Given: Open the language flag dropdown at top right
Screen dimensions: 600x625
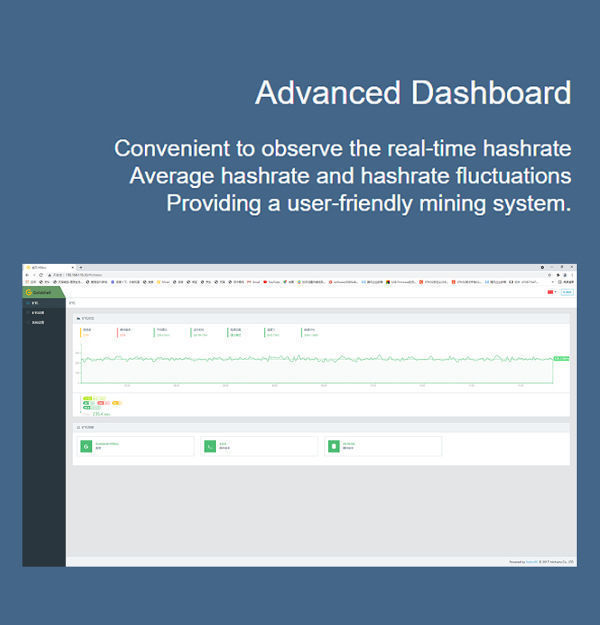Looking at the screenshot, I should pos(550,292).
